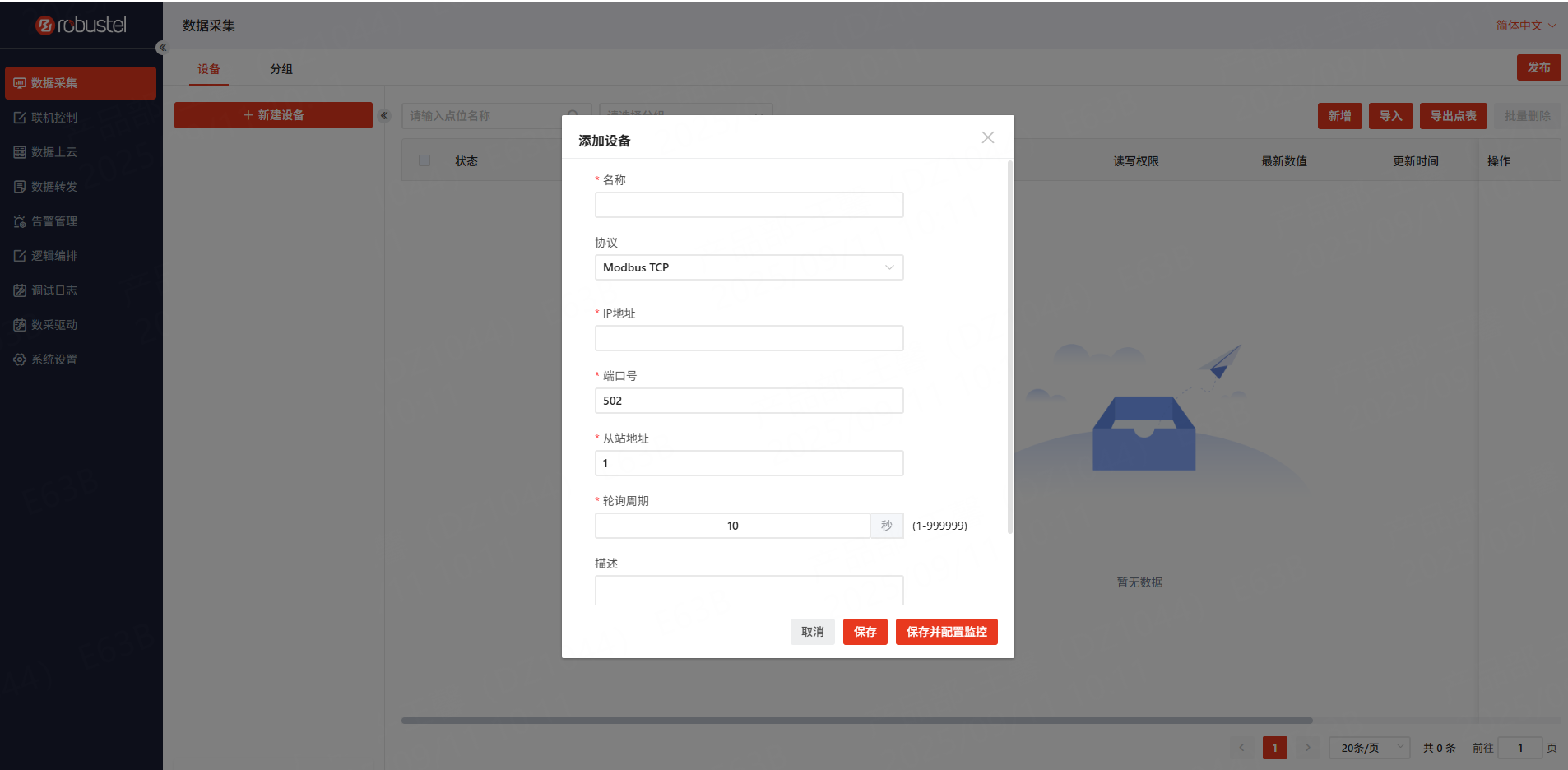The height and width of the screenshot is (770, 1568).
Task: Collapse the left sidebar with the arrow icon
Action: 163,48
